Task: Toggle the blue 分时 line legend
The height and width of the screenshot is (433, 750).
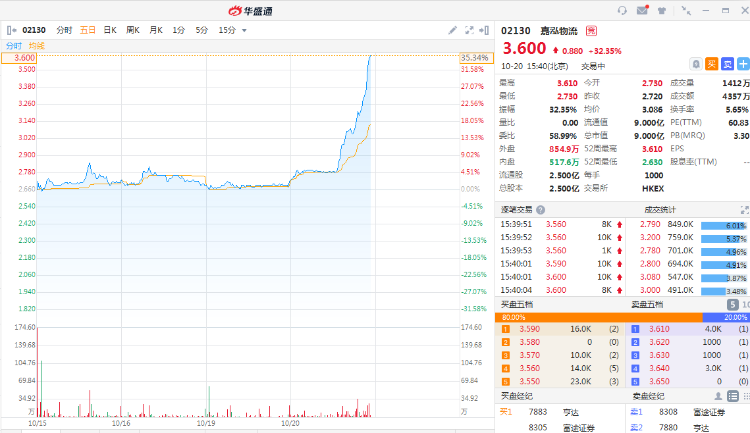Action: pos(14,46)
